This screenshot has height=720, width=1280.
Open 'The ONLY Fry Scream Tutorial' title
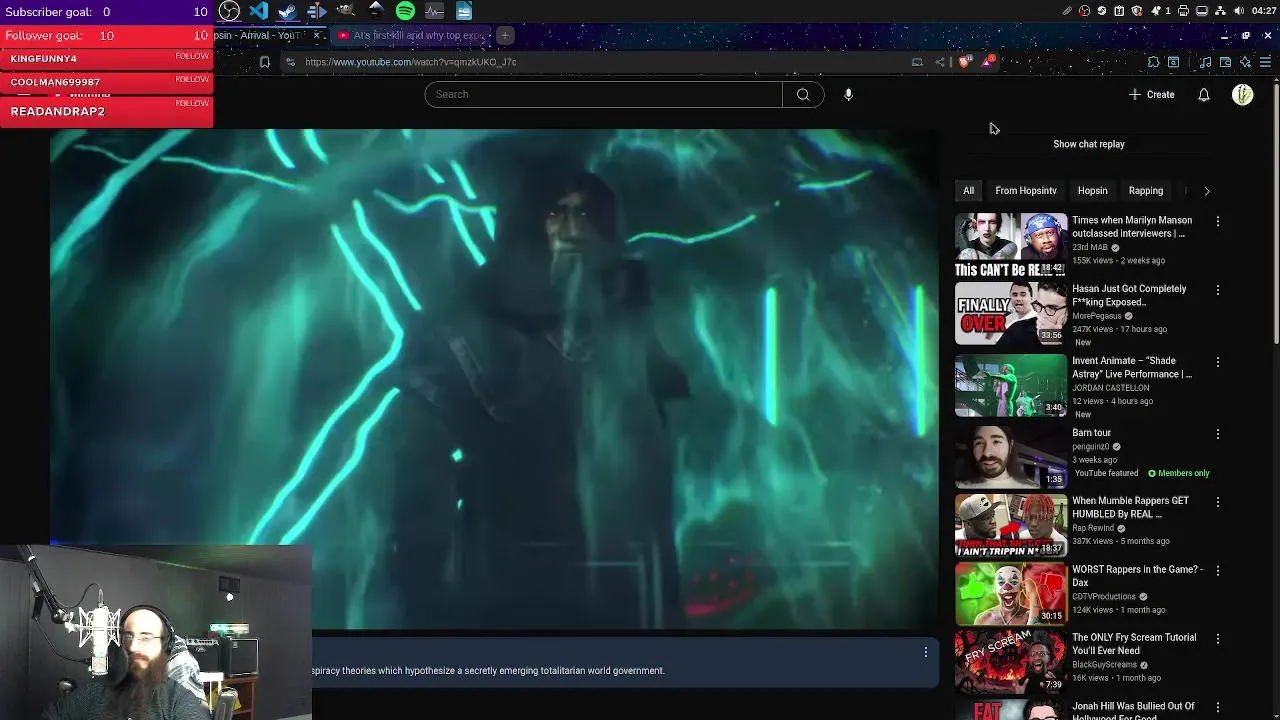click(1134, 644)
